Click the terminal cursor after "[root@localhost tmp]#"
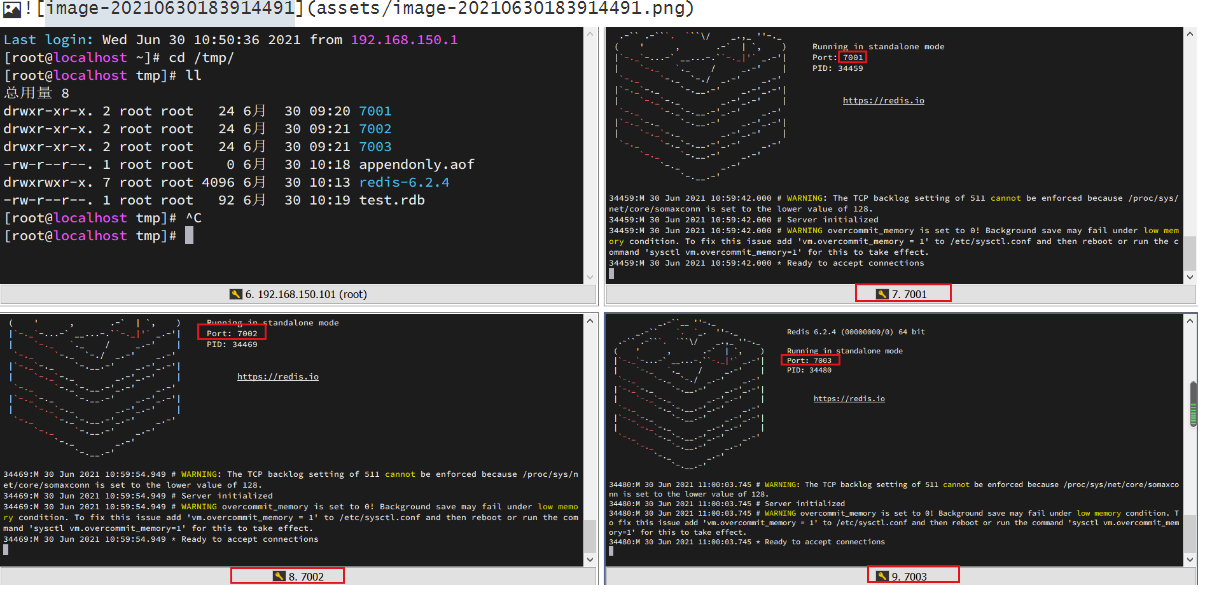This screenshot has width=1205, height=600. point(189,236)
